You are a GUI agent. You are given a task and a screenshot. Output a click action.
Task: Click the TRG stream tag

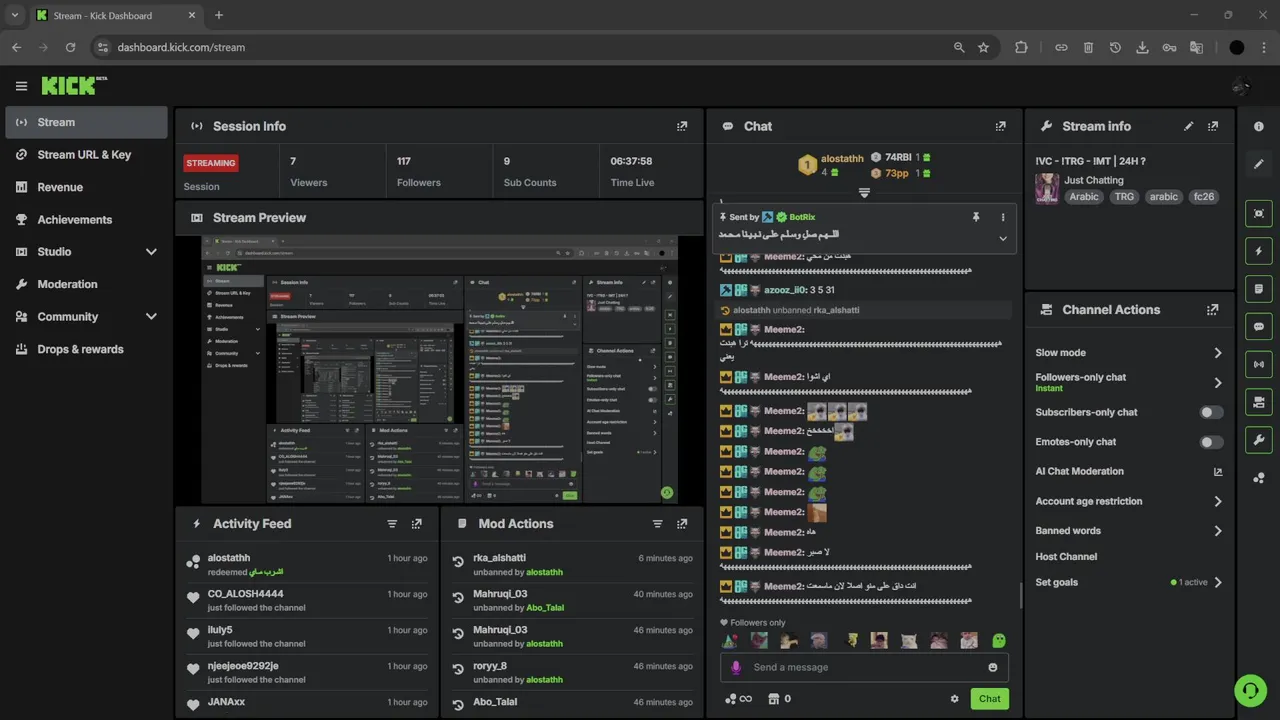[x=1124, y=197]
